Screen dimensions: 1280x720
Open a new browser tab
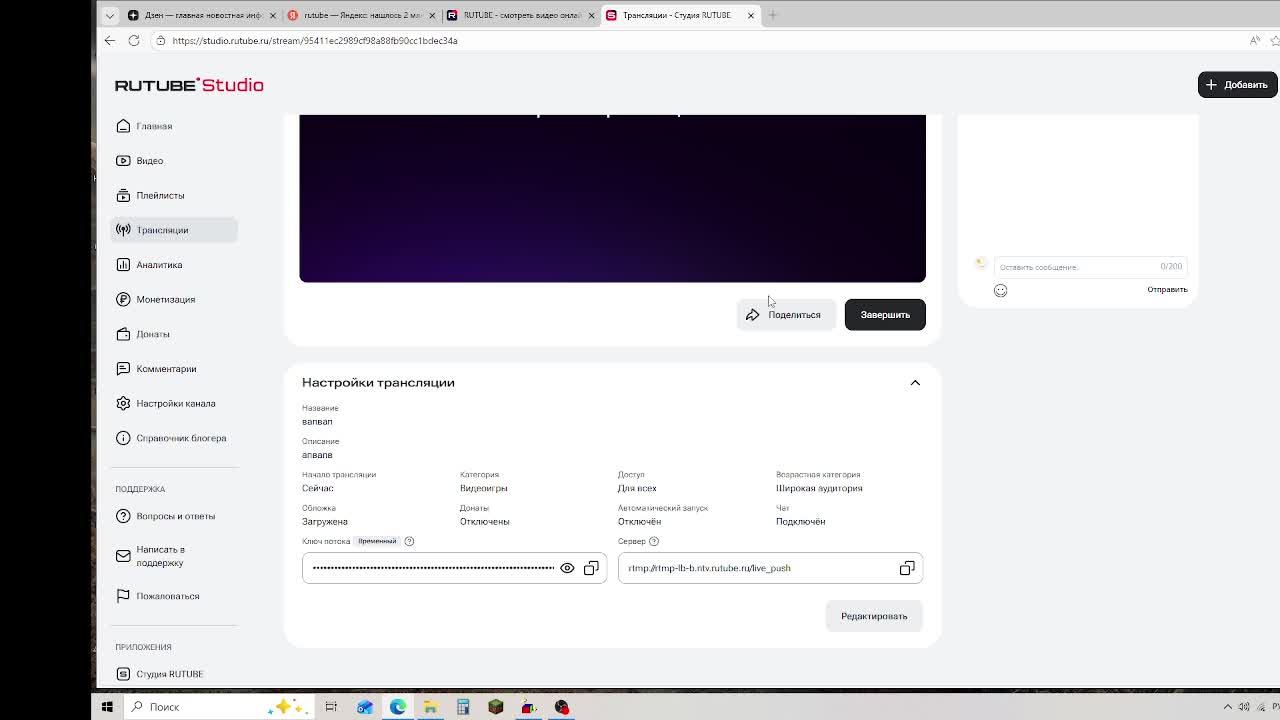pyautogui.click(x=772, y=15)
